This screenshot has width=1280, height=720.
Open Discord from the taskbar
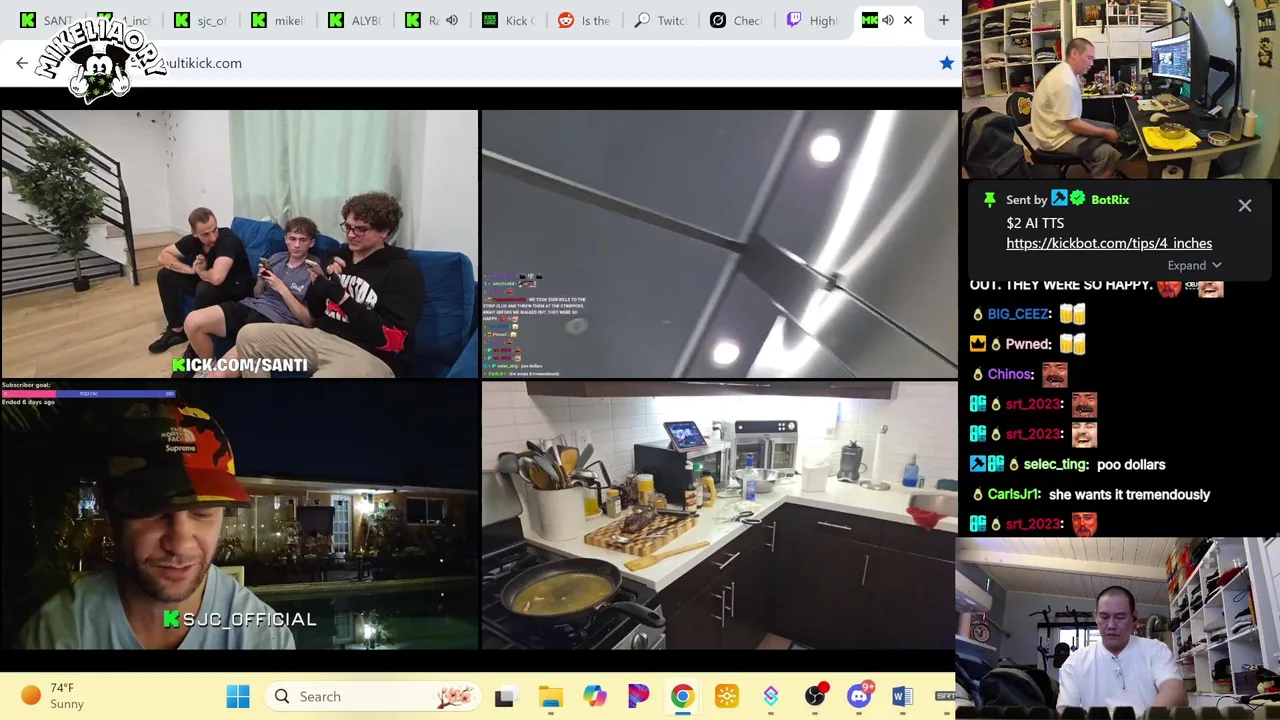coord(859,697)
